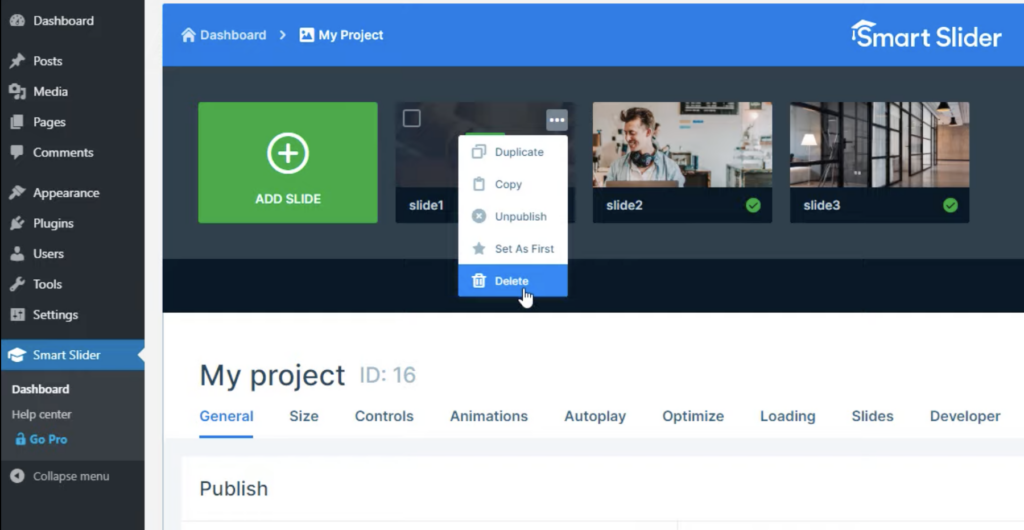
Task: Open the Go Pro link
Action: pyautogui.click(x=48, y=439)
